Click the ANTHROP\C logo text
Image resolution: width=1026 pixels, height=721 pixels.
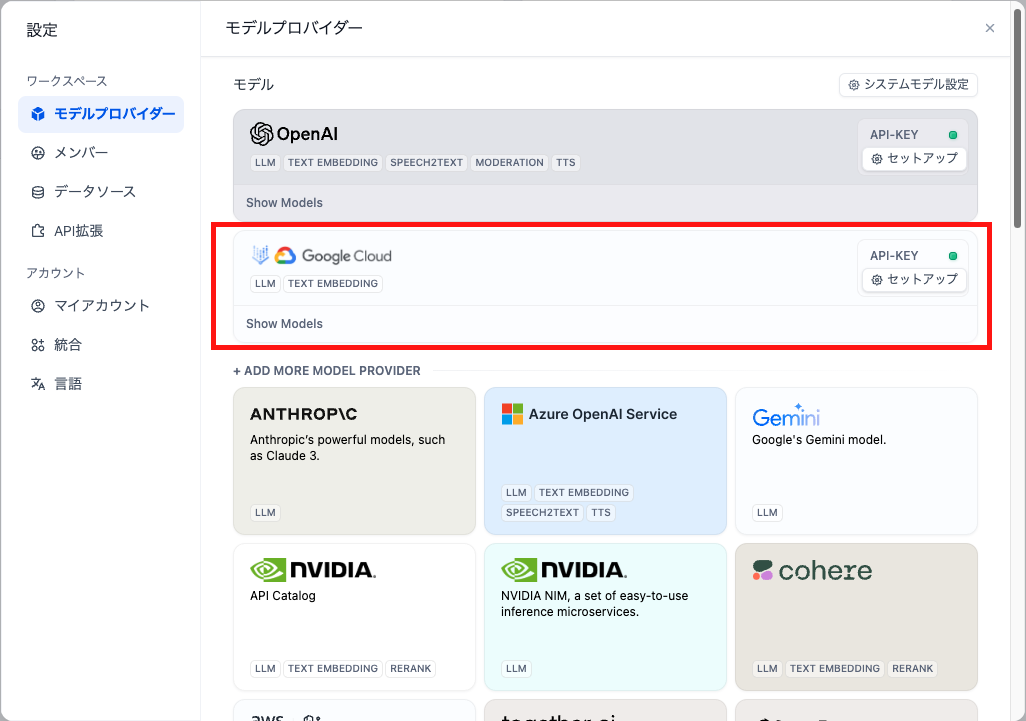pyautogui.click(x=304, y=414)
